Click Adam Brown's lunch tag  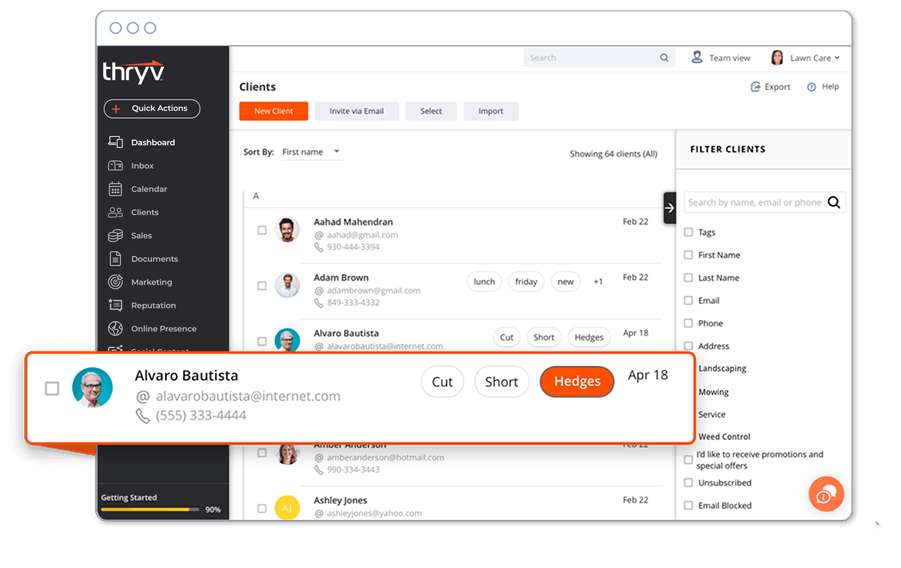484,282
